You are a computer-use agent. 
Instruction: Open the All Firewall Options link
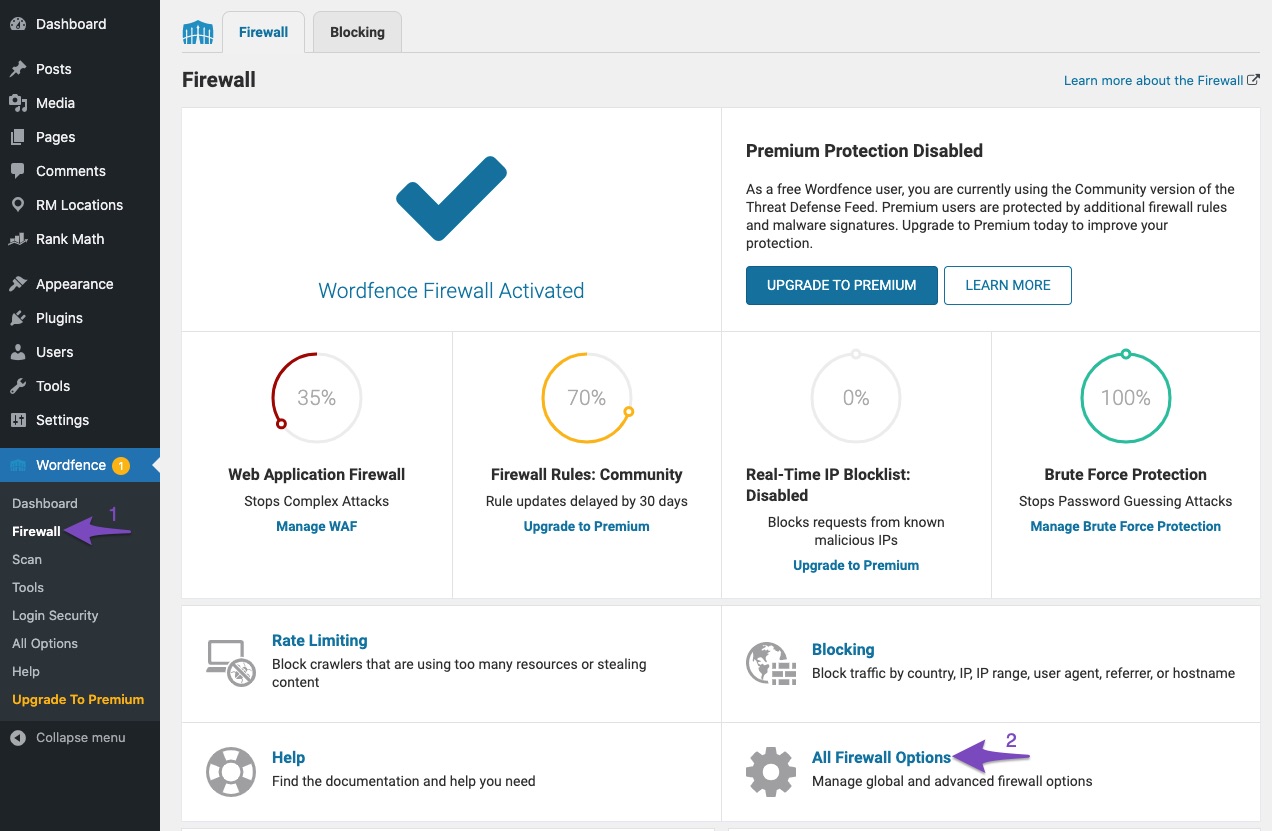[881, 757]
